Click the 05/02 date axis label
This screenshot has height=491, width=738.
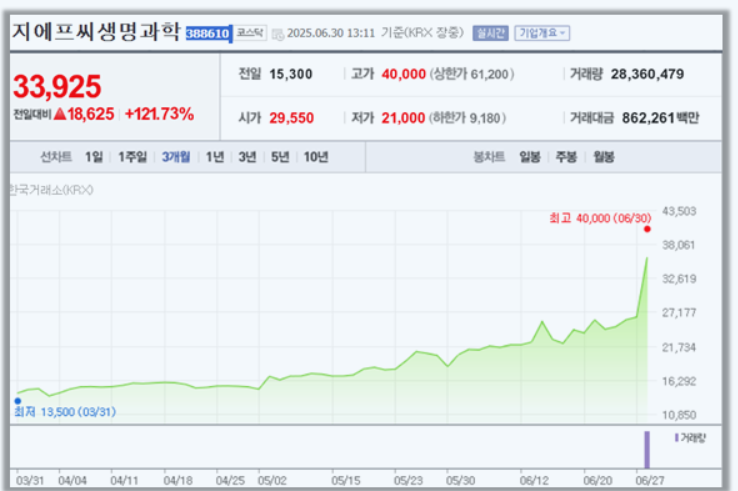pos(272,481)
